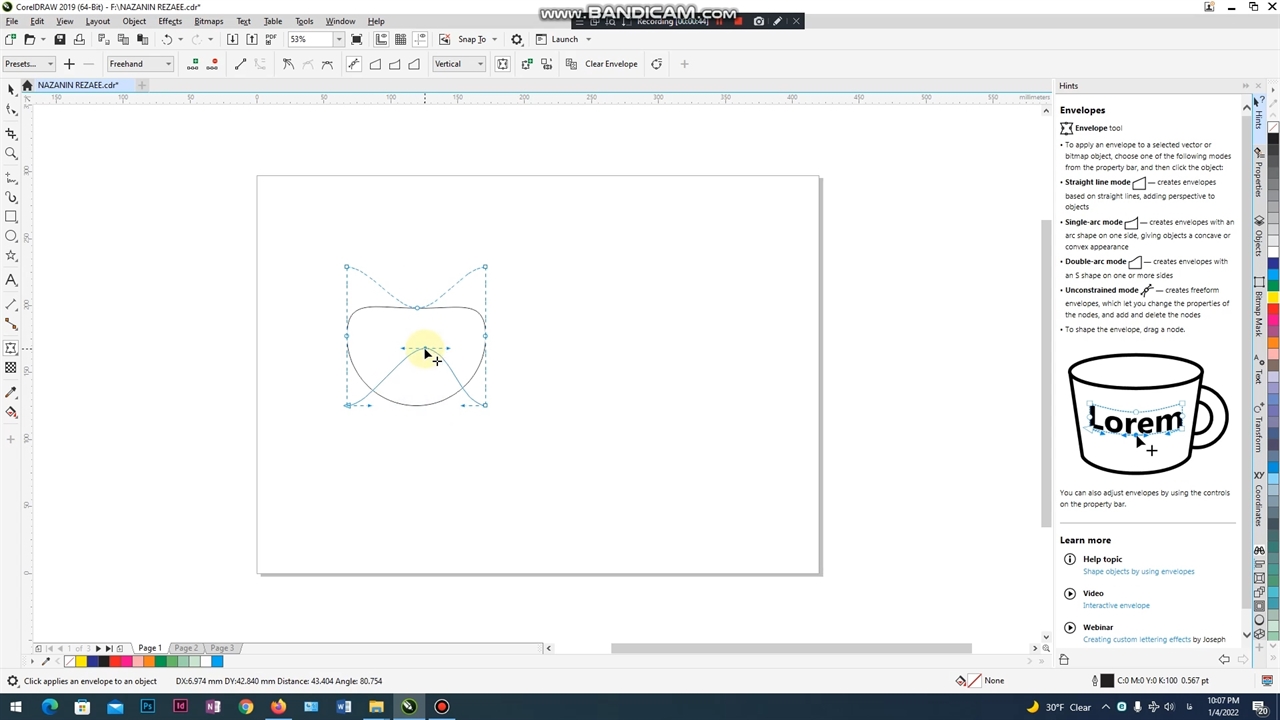Switch to the Page 2 tab
Viewport: 1280px width, 720px height.
[x=186, y=648]
